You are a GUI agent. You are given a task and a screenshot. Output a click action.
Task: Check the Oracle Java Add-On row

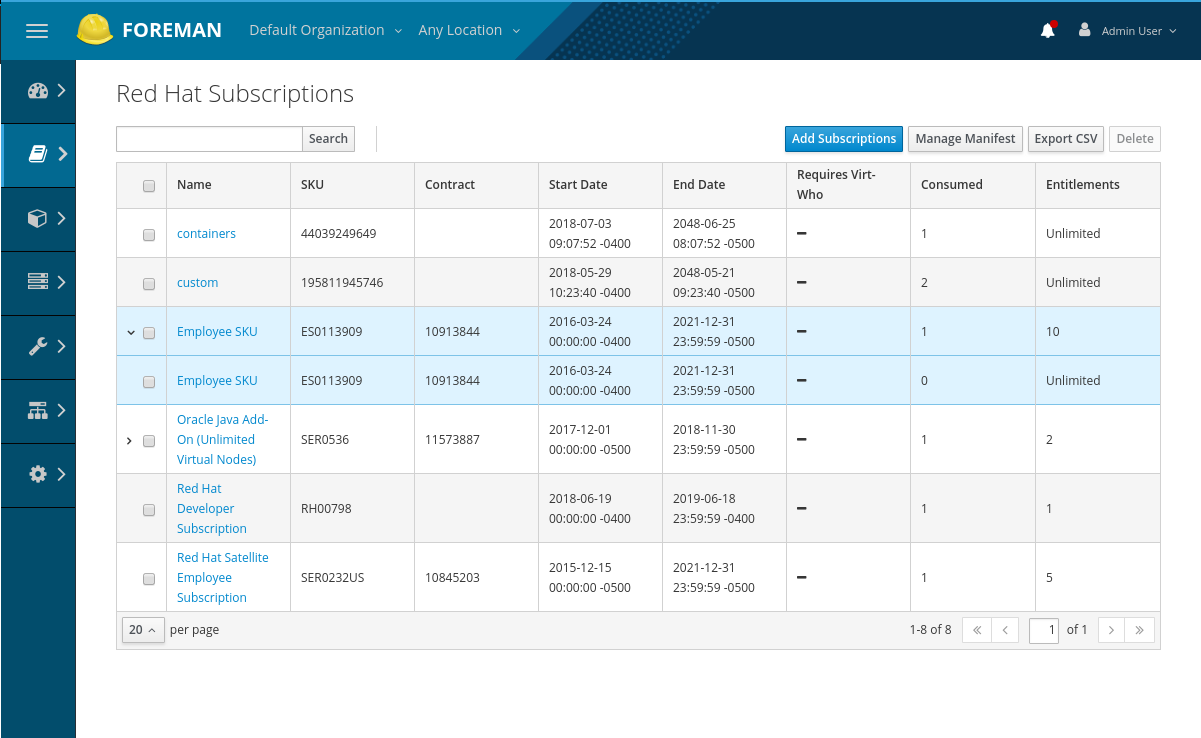point(149,441)
